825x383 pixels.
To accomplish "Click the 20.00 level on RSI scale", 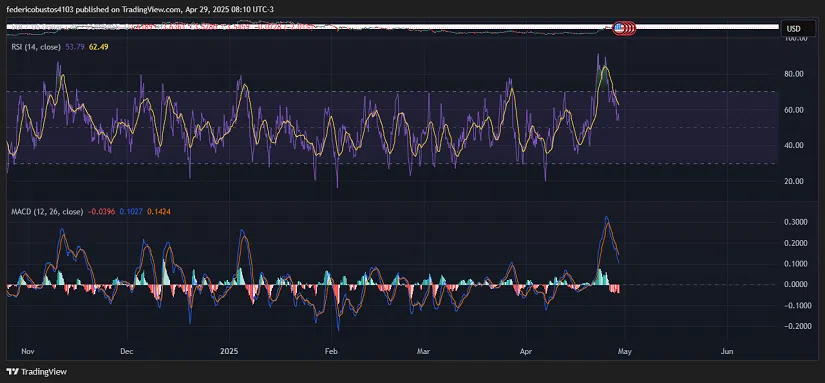I will point(794,182).
